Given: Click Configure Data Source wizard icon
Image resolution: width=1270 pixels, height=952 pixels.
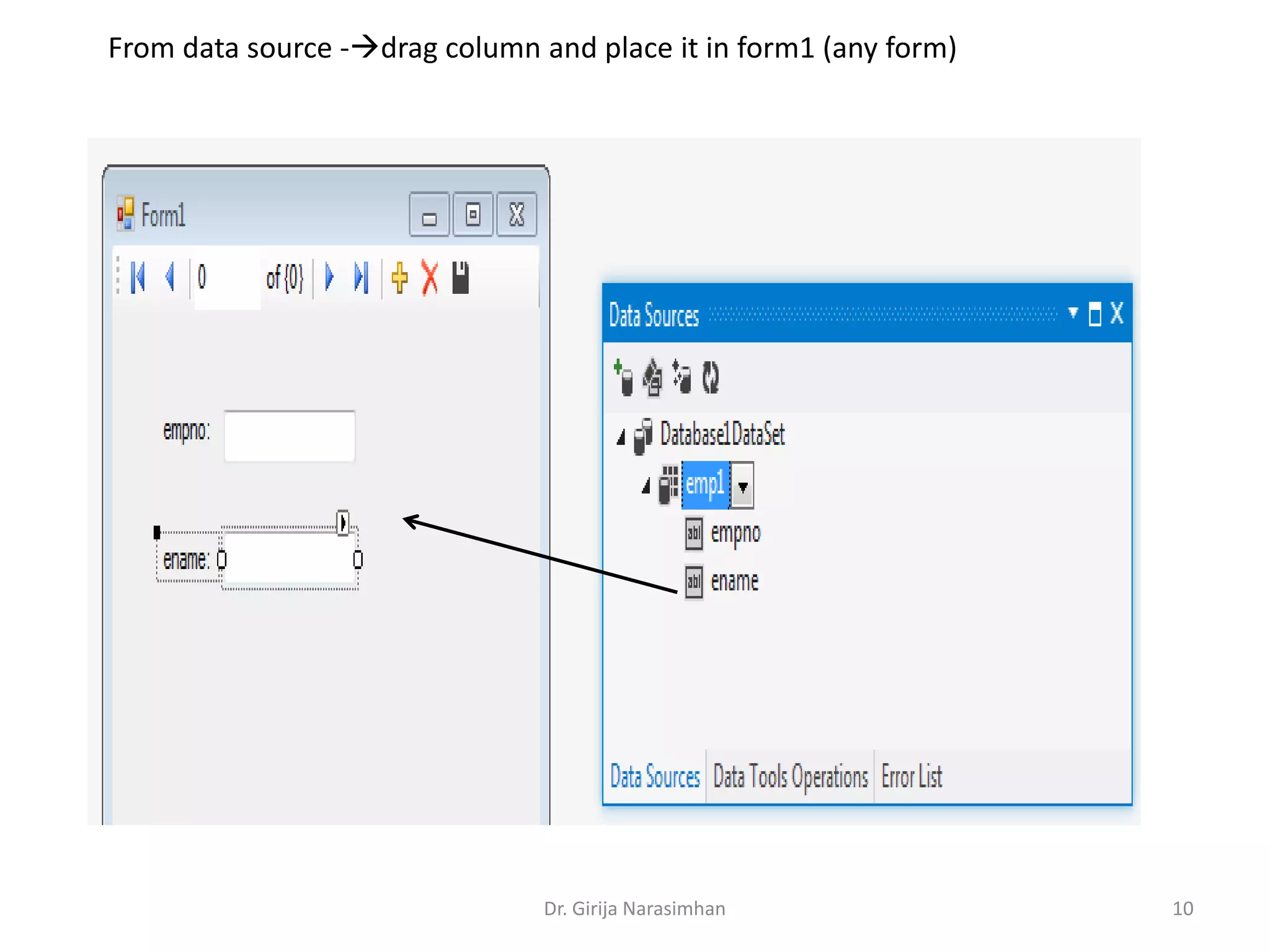Looking at the screenshot, I should 682,377.
